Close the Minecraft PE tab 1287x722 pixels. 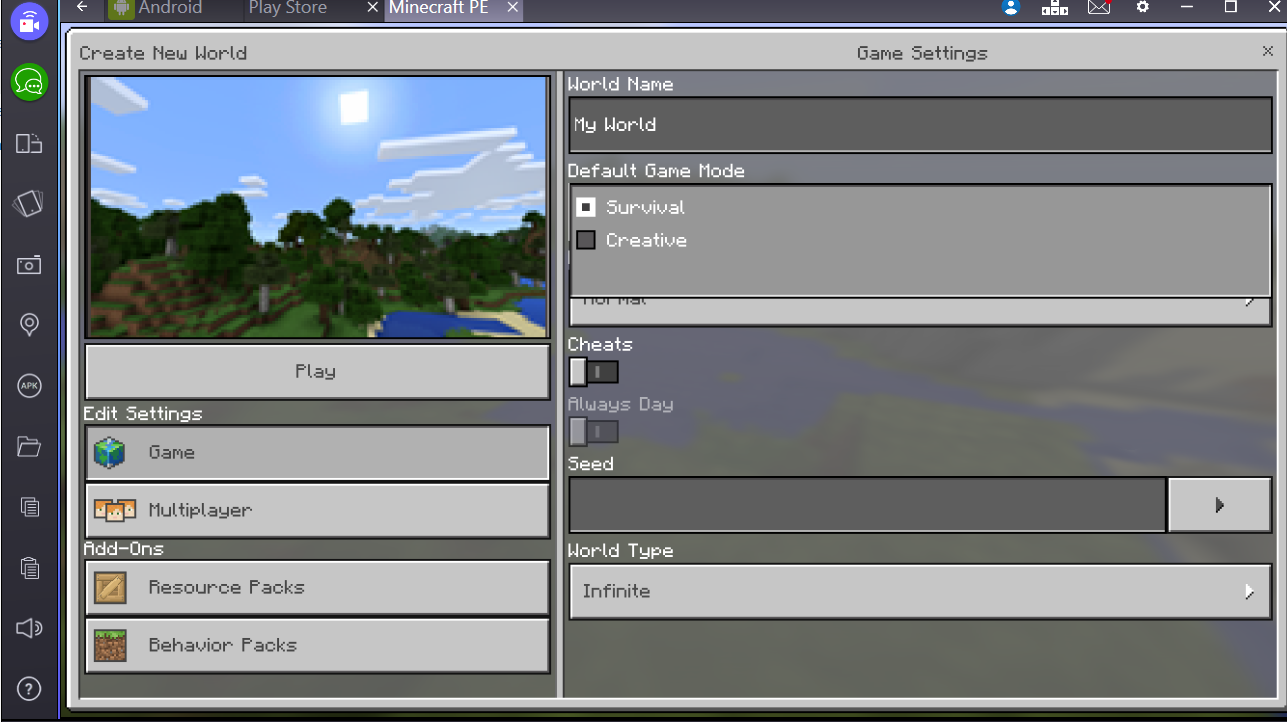[x=513, y=8]
